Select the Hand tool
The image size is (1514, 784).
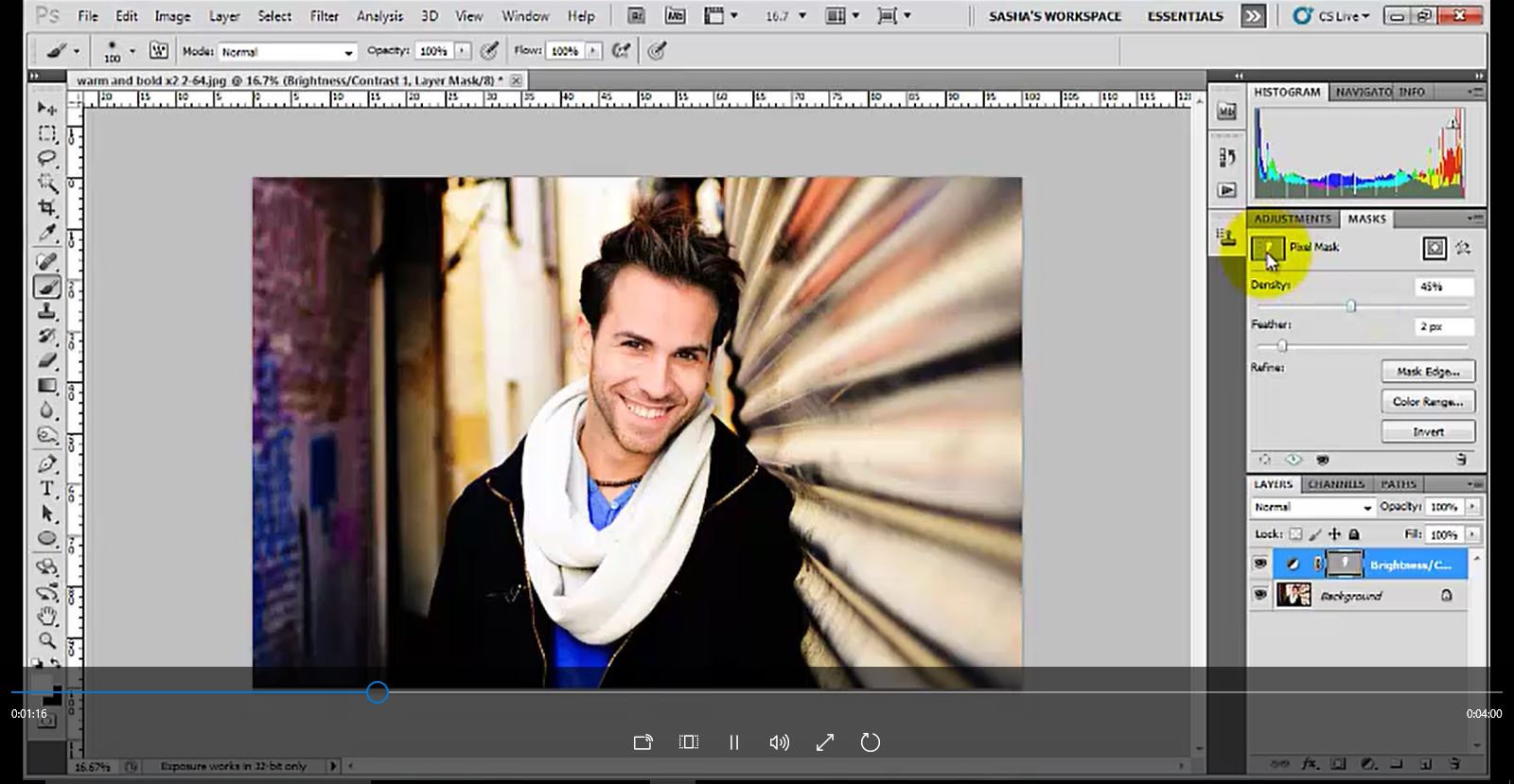pos(46,617)
